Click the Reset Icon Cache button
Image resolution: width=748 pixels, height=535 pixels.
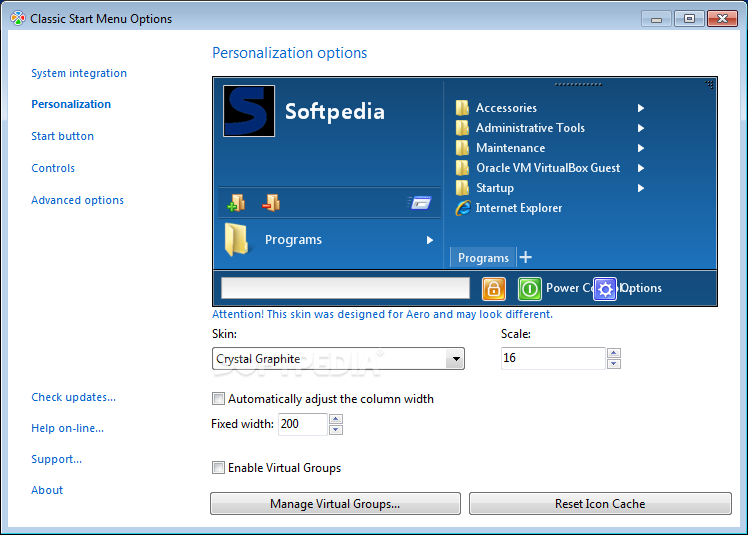point(600,504)
